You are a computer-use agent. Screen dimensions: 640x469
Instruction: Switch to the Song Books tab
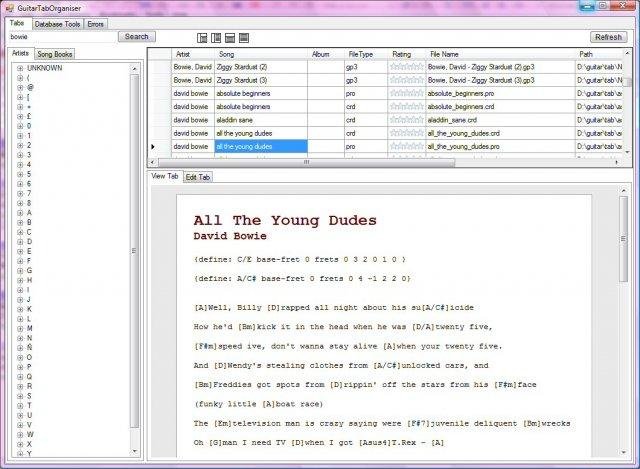tap(55, 54)
